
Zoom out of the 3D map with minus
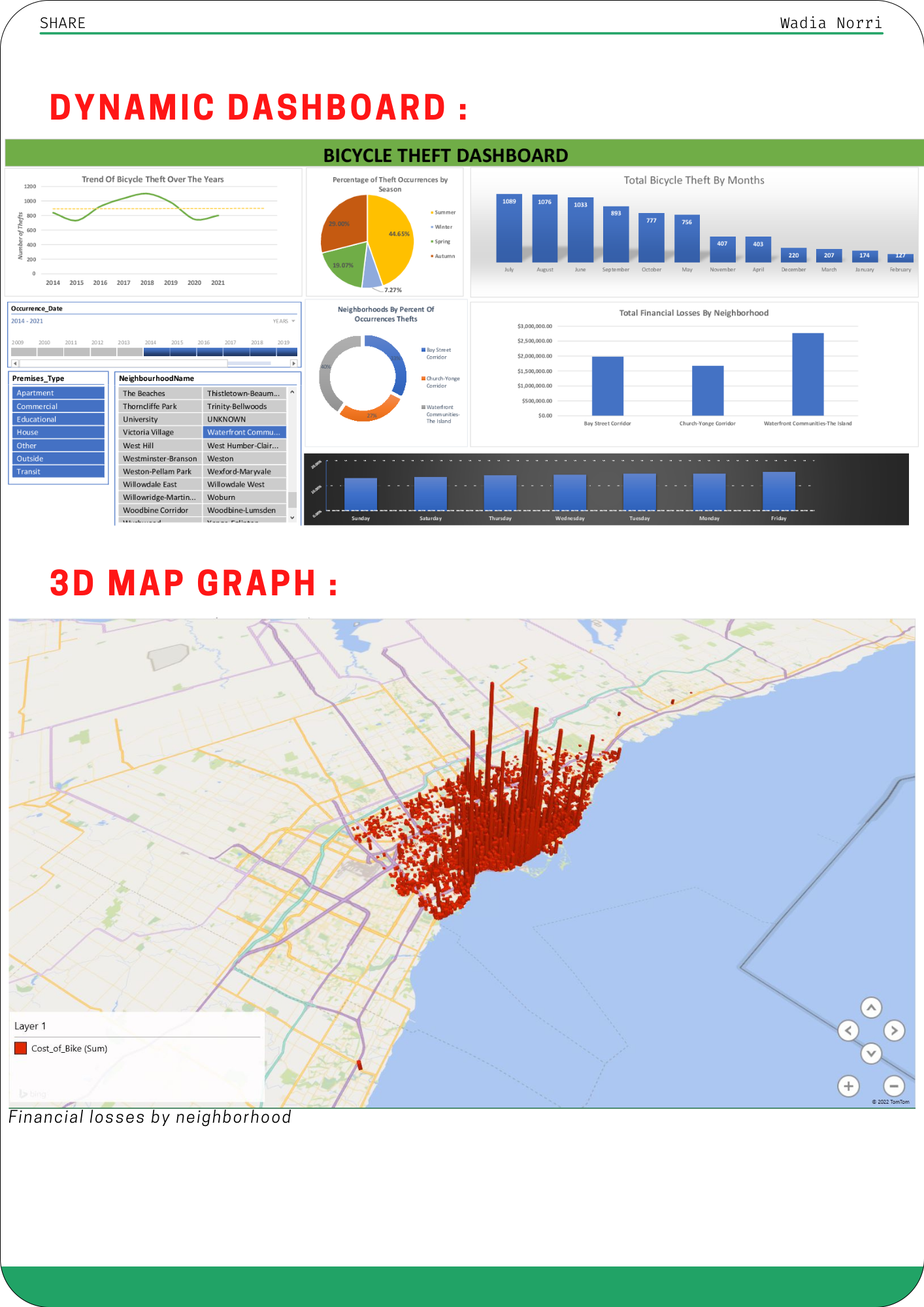pyautogui.click(x=894, y=1086)
